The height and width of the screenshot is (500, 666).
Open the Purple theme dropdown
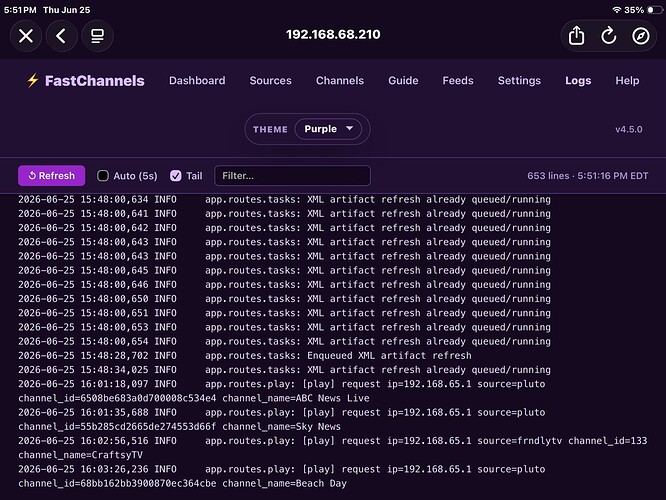click(328, 129)
